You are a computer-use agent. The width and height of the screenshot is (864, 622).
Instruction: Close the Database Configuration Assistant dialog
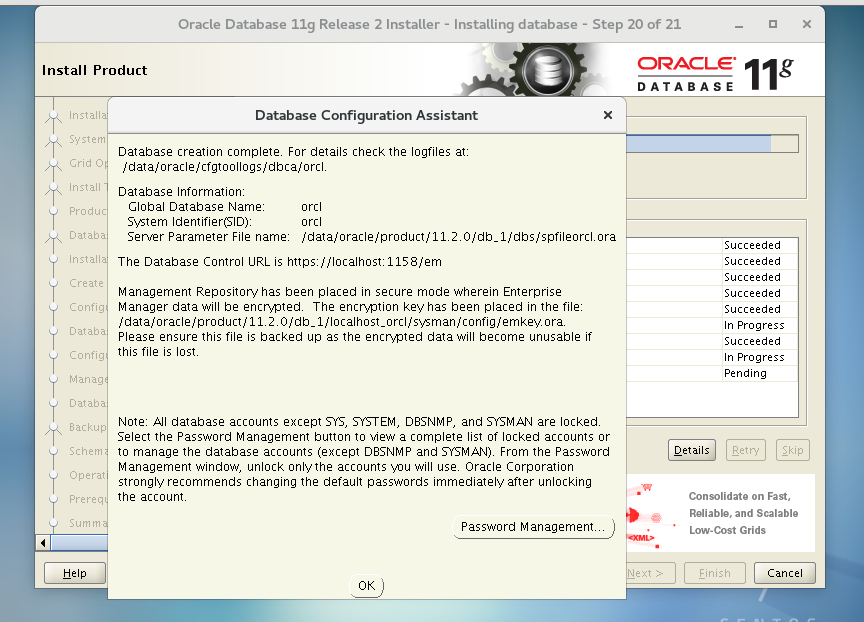607,115
